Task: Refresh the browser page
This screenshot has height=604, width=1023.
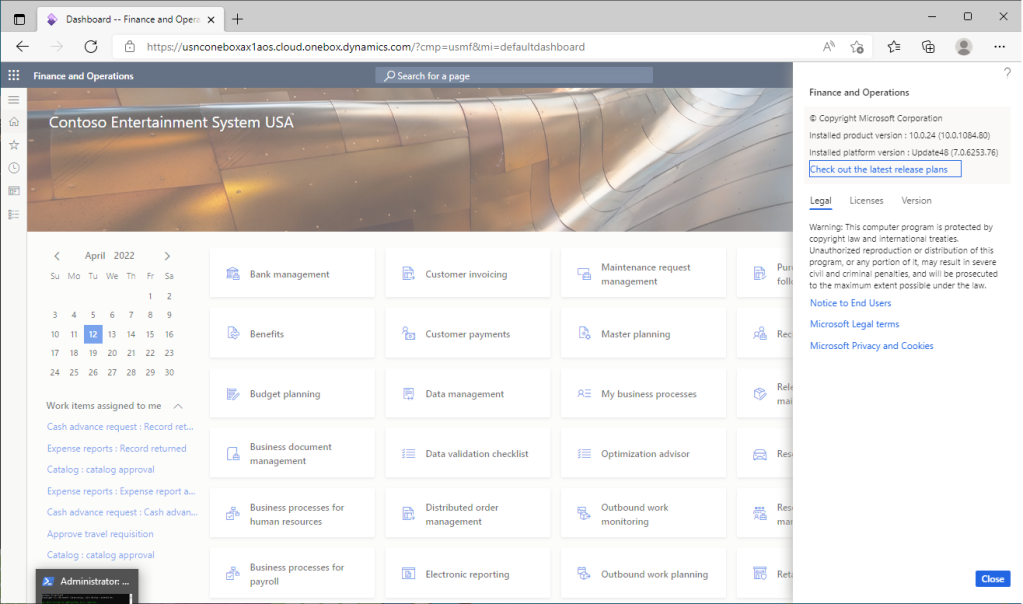Action: [x=91, y=46]
